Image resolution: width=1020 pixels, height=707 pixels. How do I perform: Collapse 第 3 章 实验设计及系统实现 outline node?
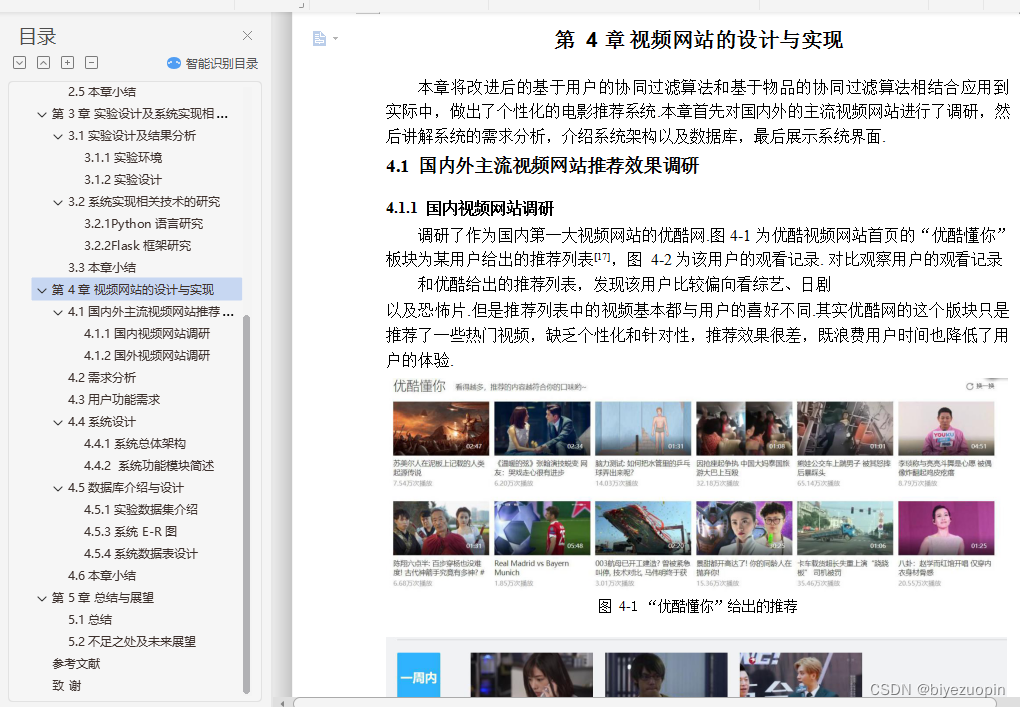42,114
